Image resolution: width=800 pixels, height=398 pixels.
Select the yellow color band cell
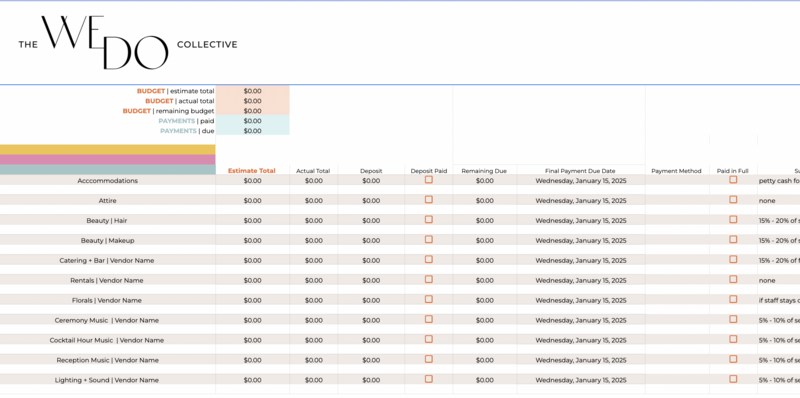[x=108, y=150]
